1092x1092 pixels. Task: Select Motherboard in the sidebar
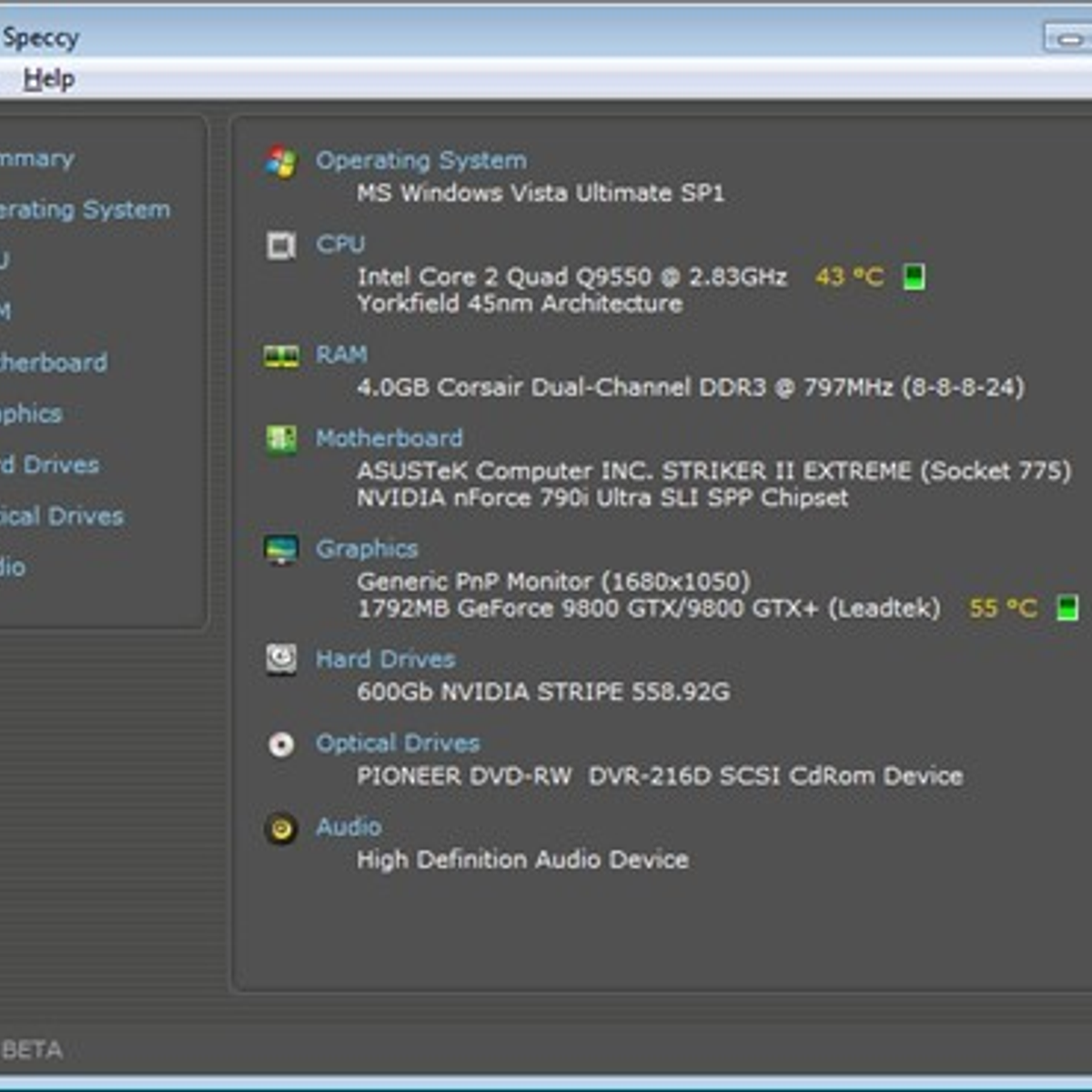[54, 362]
